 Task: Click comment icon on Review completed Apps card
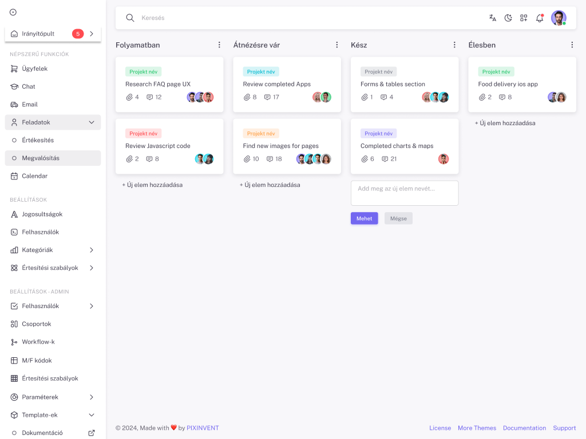pyautogui.click(x=267, y=97)
